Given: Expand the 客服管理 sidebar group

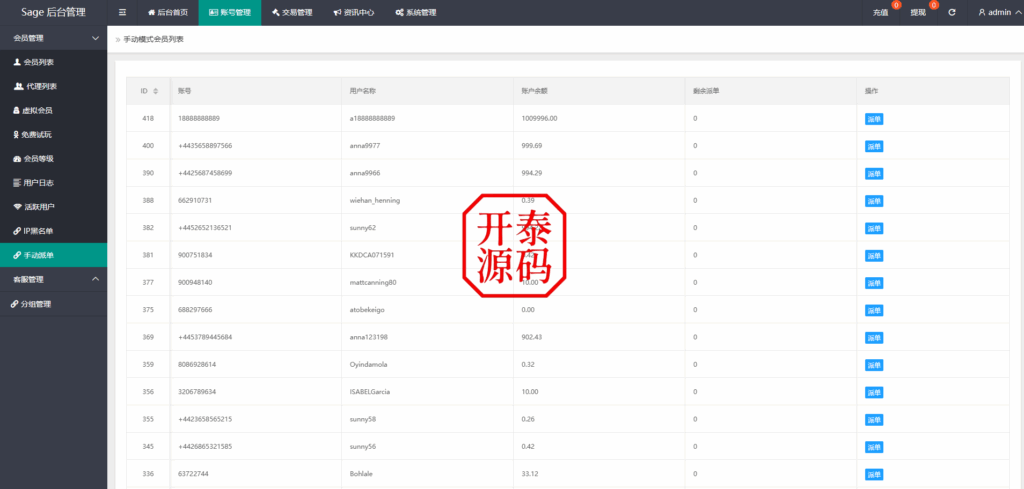Looking at the screenshot, I should (54, 279).
